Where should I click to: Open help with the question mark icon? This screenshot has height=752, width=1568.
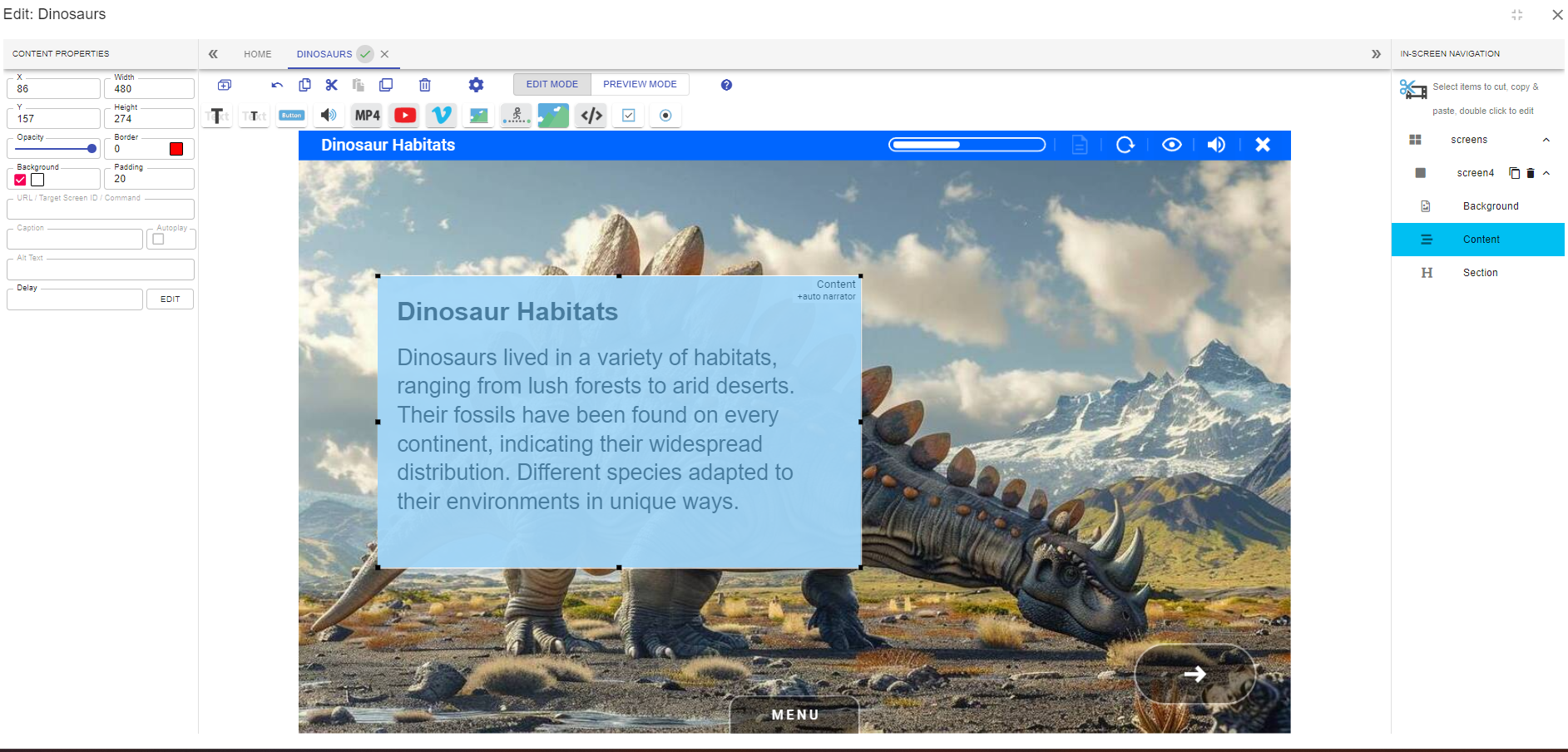point(726,85)
